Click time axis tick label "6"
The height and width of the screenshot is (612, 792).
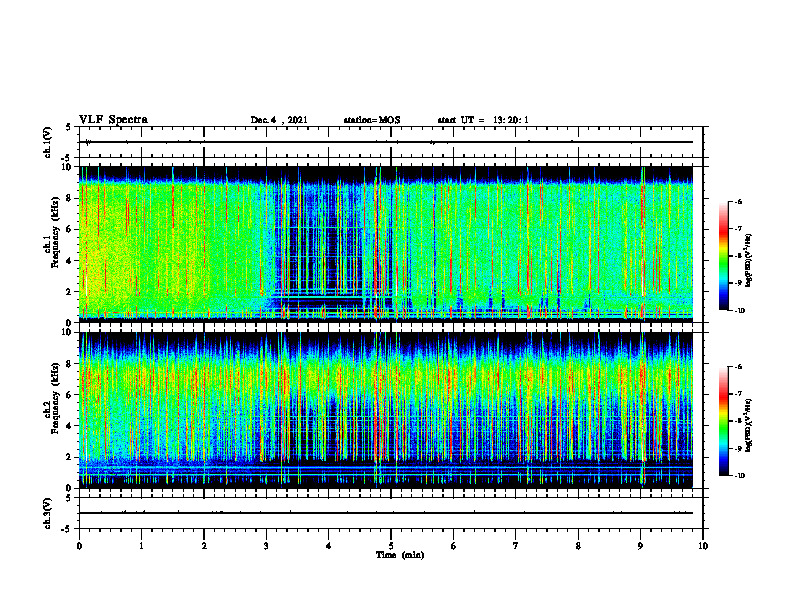454,546
